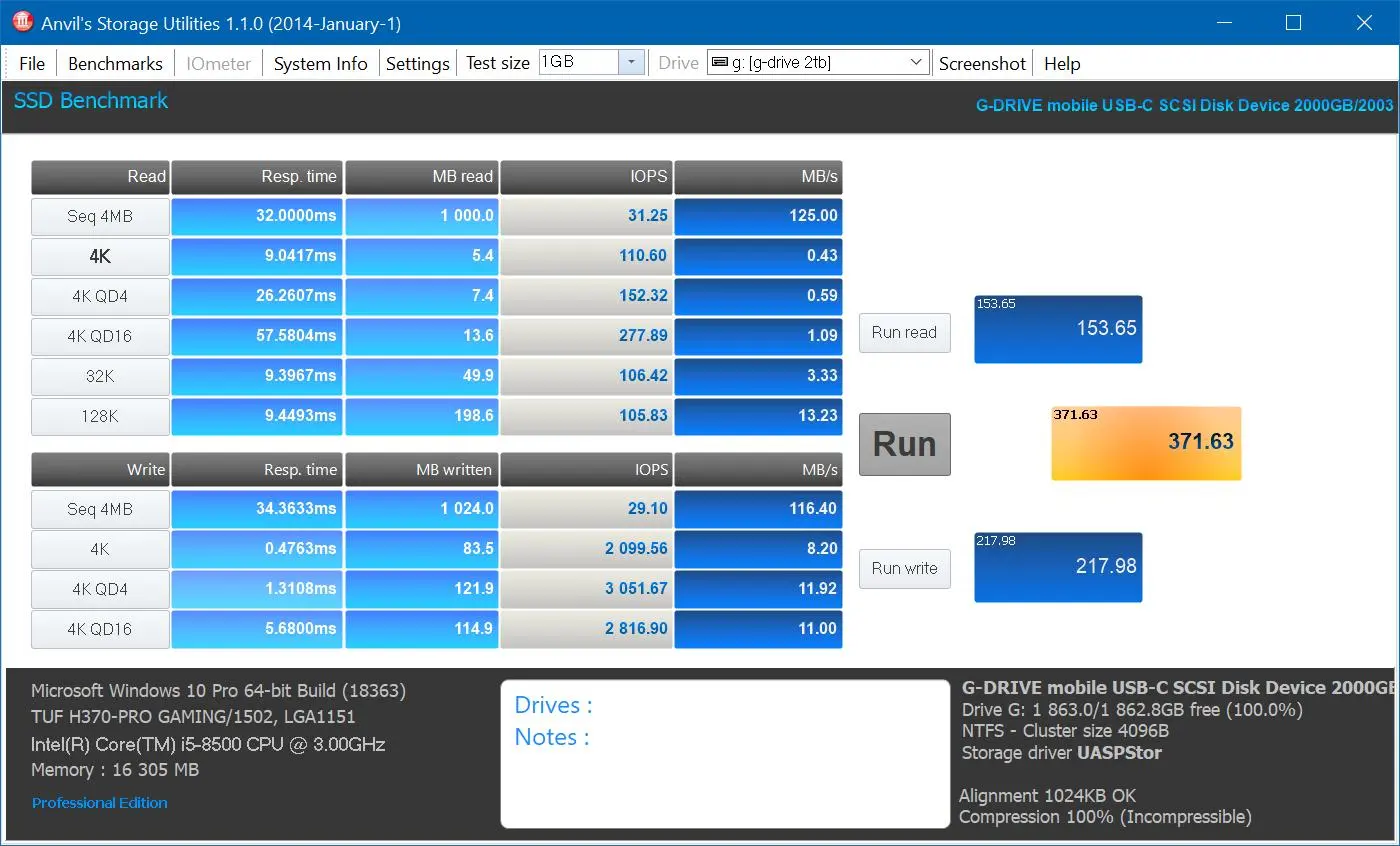Click the write Seq 4MB test button
The width and height of the screenshot is (1400, 846).
click(x=100, y=509)
